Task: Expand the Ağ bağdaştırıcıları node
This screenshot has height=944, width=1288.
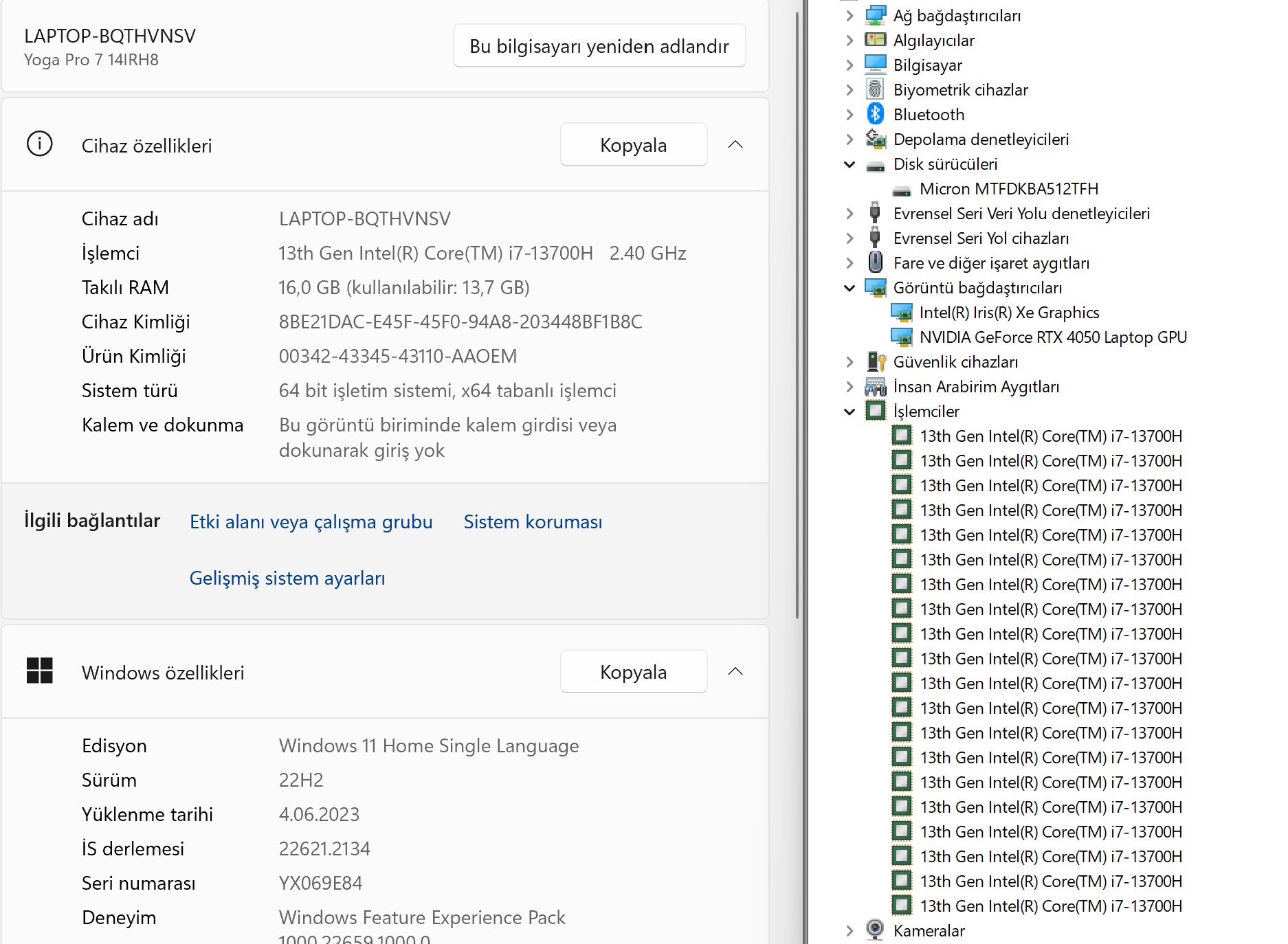Action: pos(850,15)
